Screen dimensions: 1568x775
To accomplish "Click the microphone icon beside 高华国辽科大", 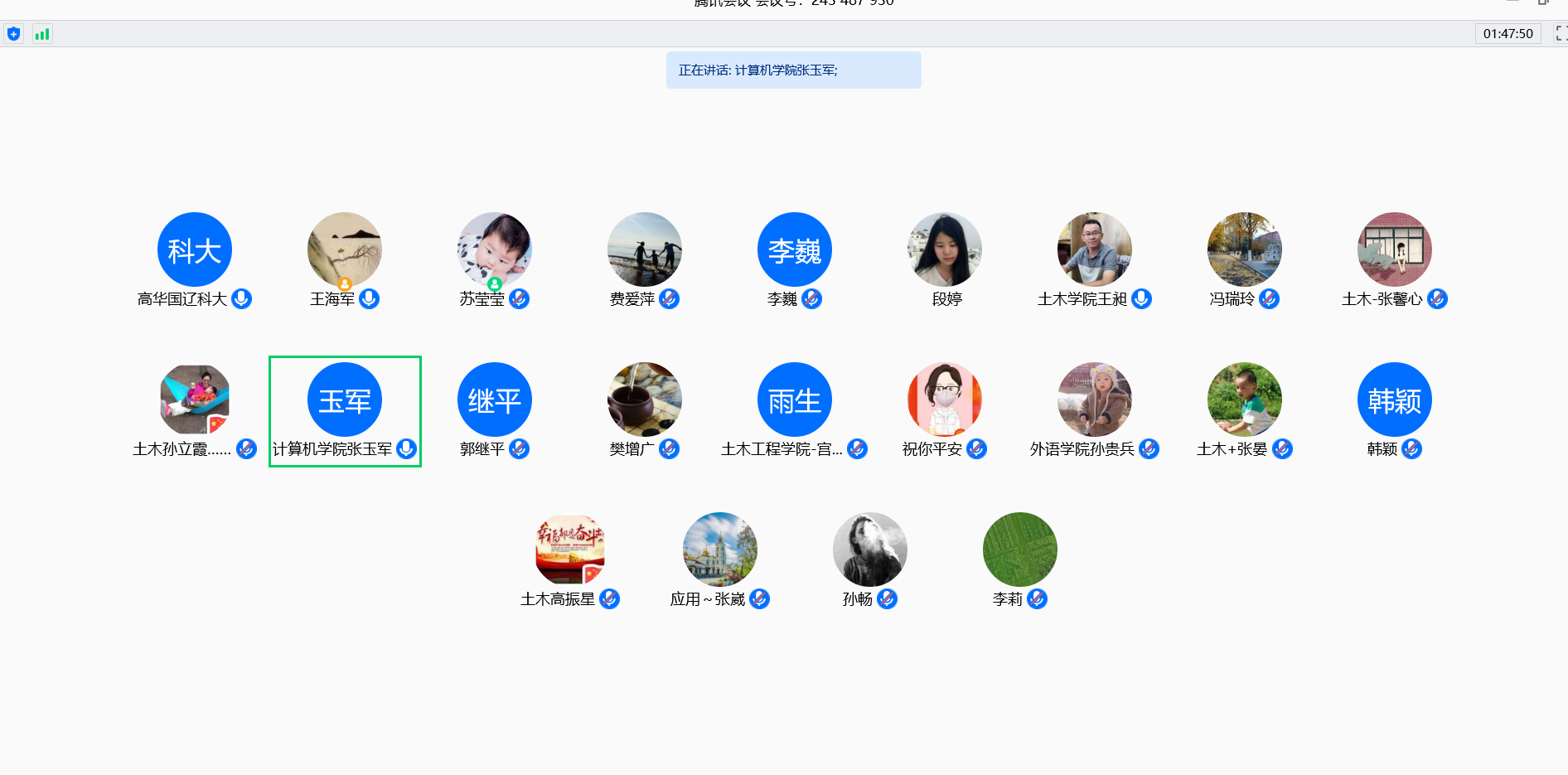I will (242, 298).
